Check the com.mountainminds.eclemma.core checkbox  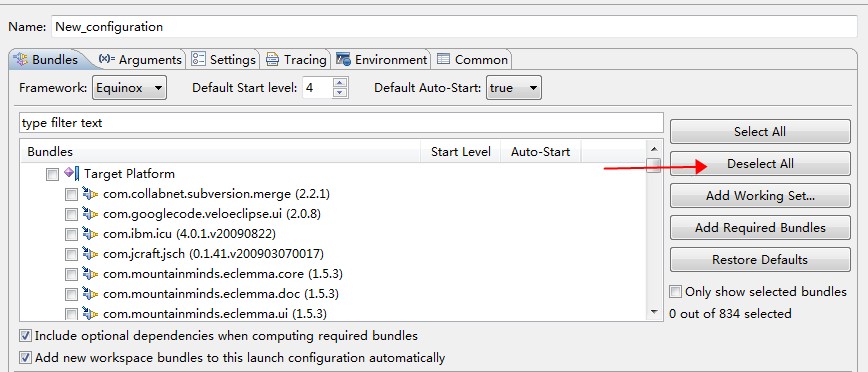click(x=71, y=275)
